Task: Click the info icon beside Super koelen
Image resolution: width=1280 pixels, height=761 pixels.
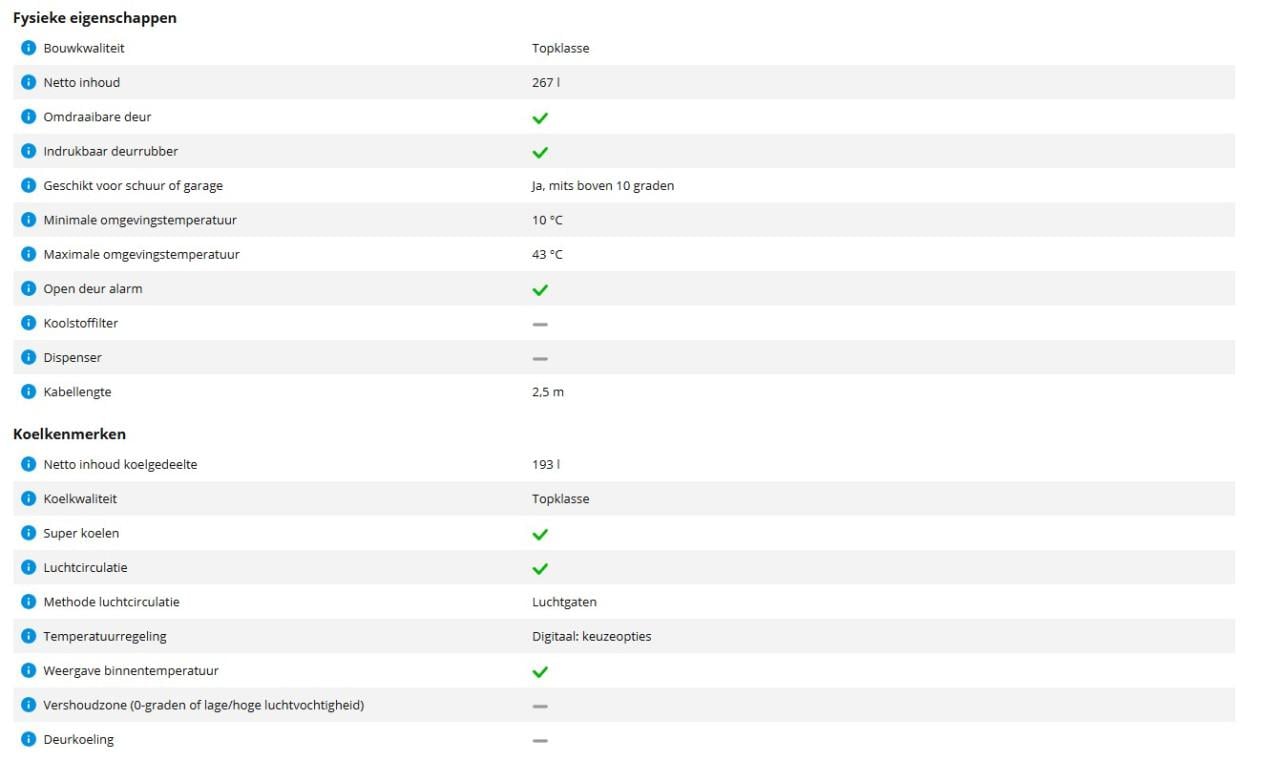Action: click(28, 533)
